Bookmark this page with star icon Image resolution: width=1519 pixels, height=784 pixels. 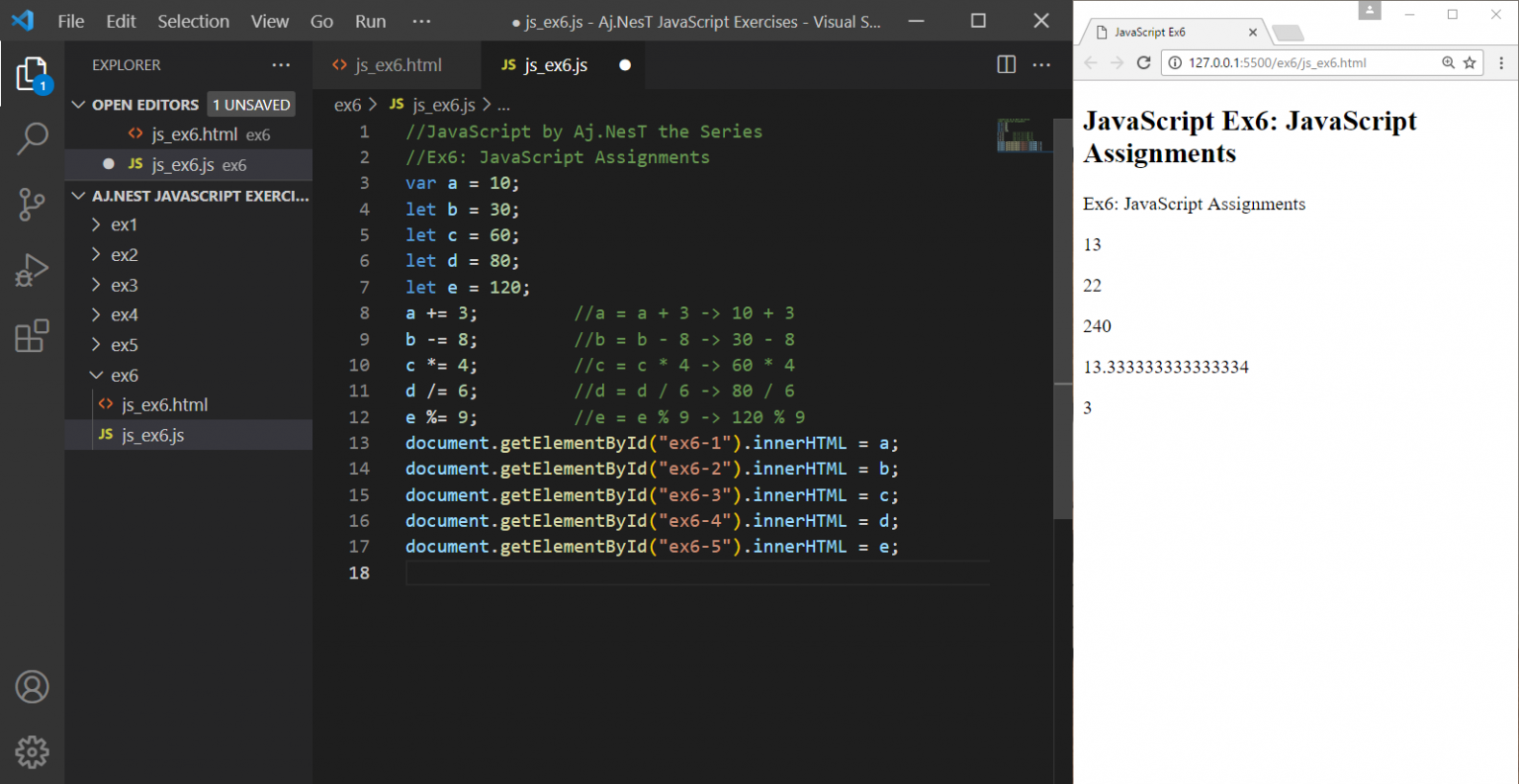(x=1470, y=62)
